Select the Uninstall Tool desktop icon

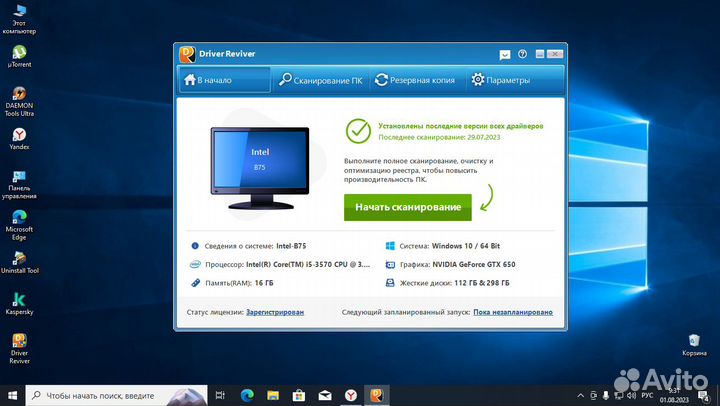coord(19,263)
